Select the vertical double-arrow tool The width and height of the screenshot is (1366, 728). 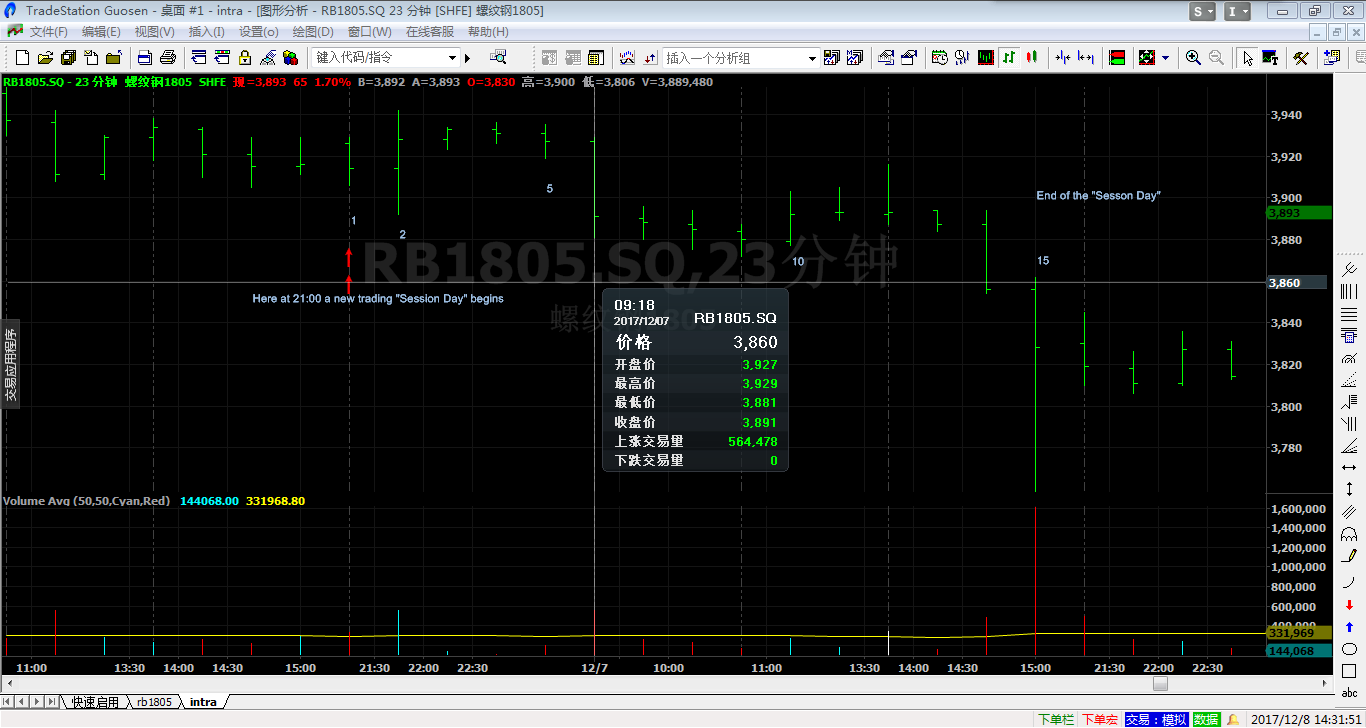[x=1349, y=488]
